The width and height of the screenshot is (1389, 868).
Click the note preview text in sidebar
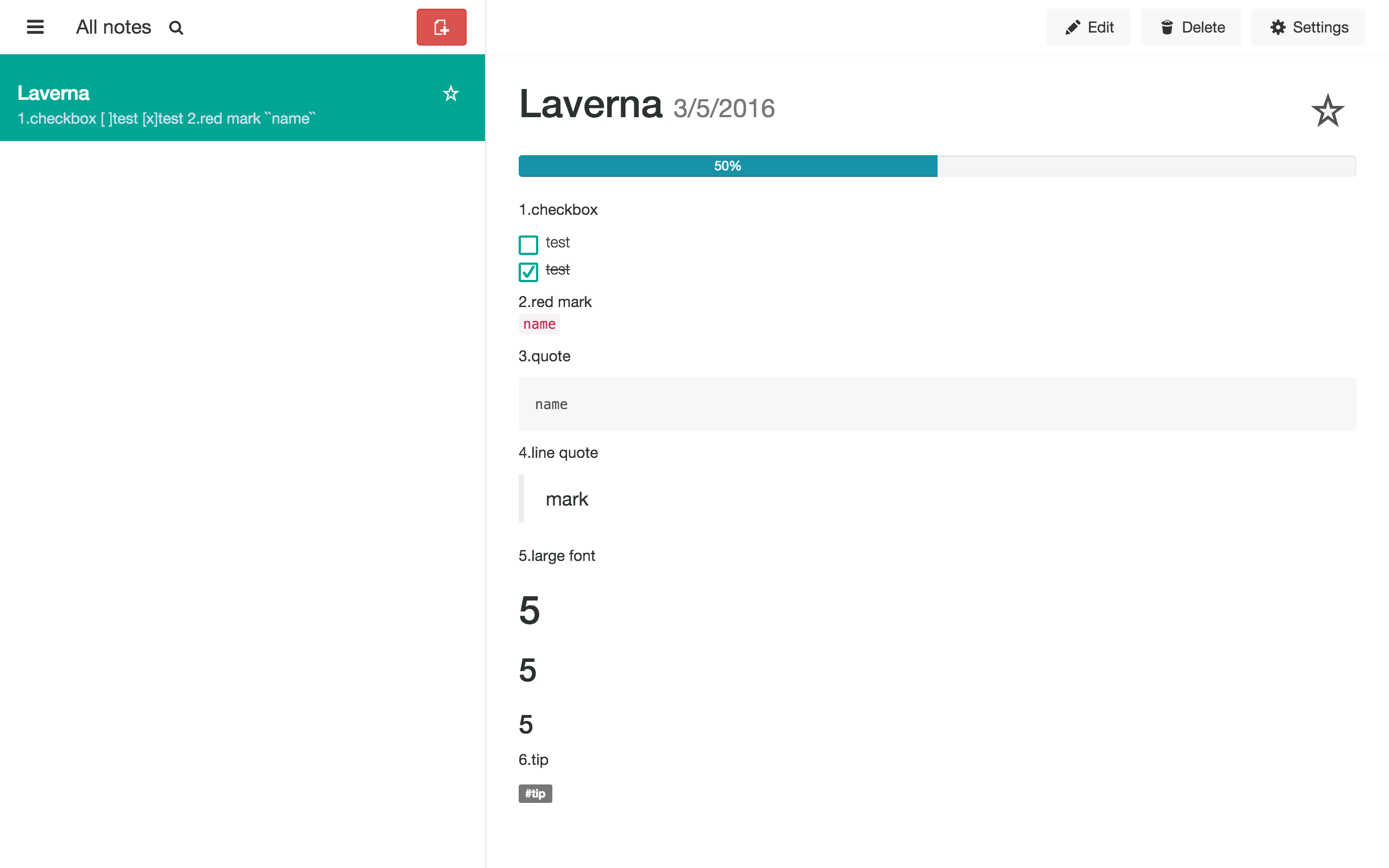(x=167, y=118)
